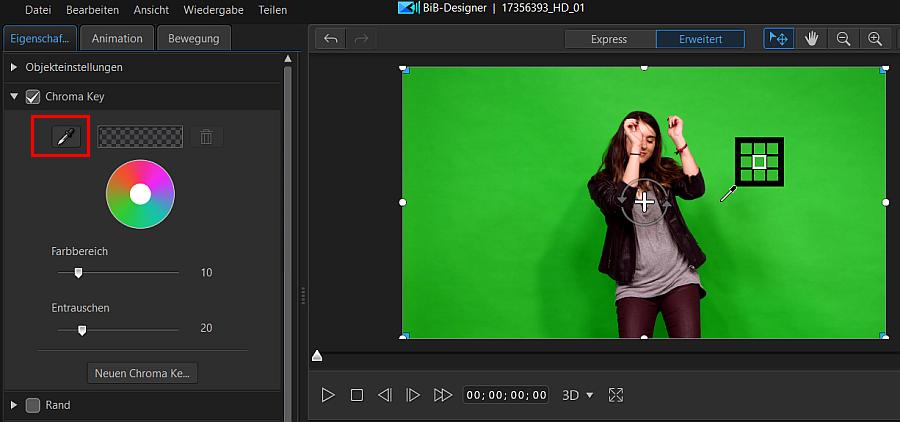This screenshot has height=422, width=900.
Task: Click the Neuen Chroma Key button
Action: click(143, 373)
